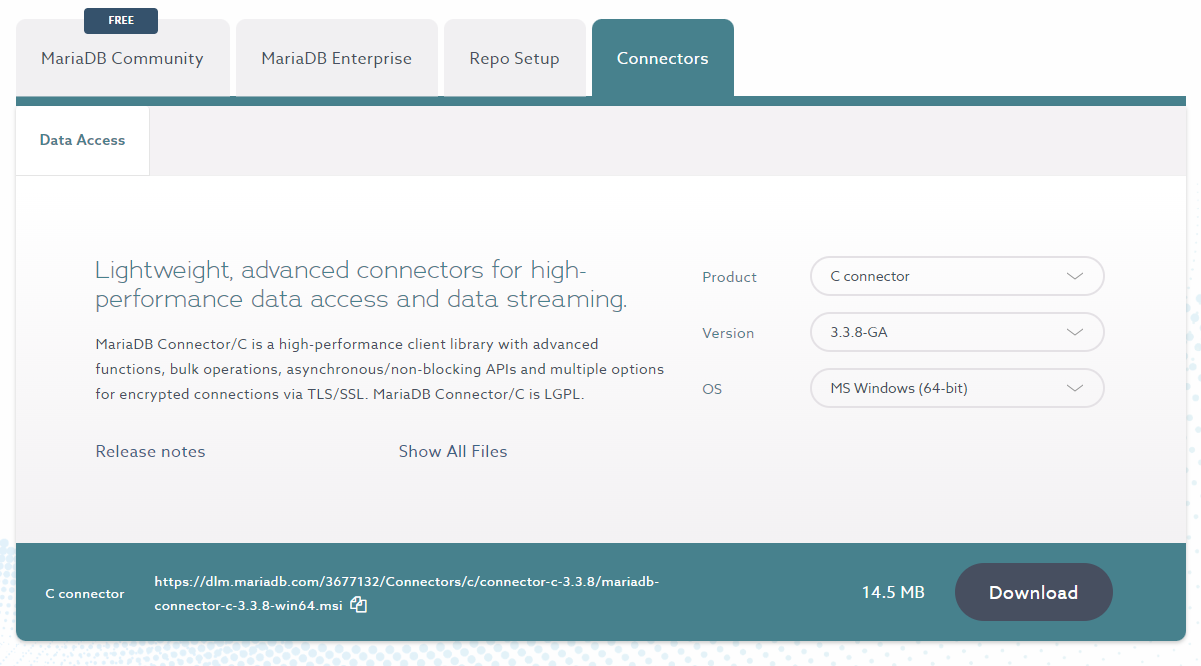Click the 'Lightweight, advanced connectors' heading
Screen dimensions: 1201x666
361,284
